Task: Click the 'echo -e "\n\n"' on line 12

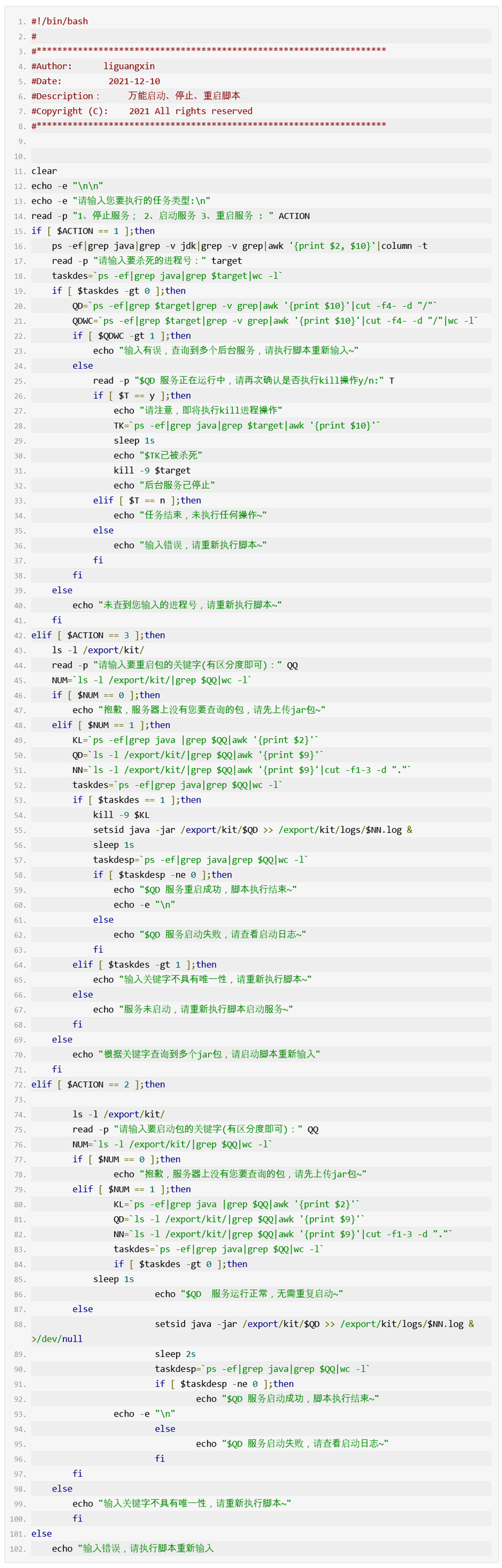Action: click(x=67, y=186)
